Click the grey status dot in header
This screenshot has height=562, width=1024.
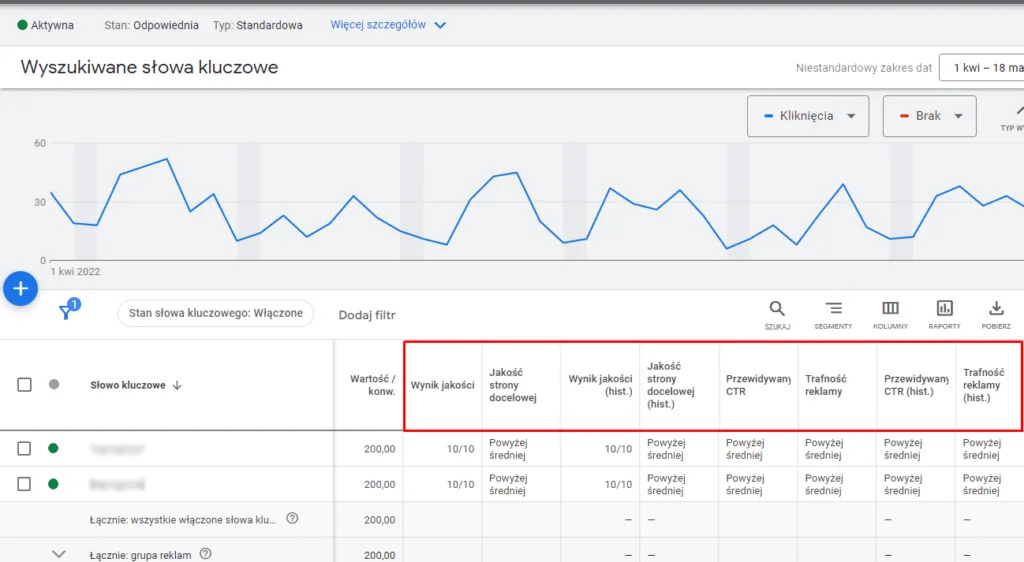54,384
